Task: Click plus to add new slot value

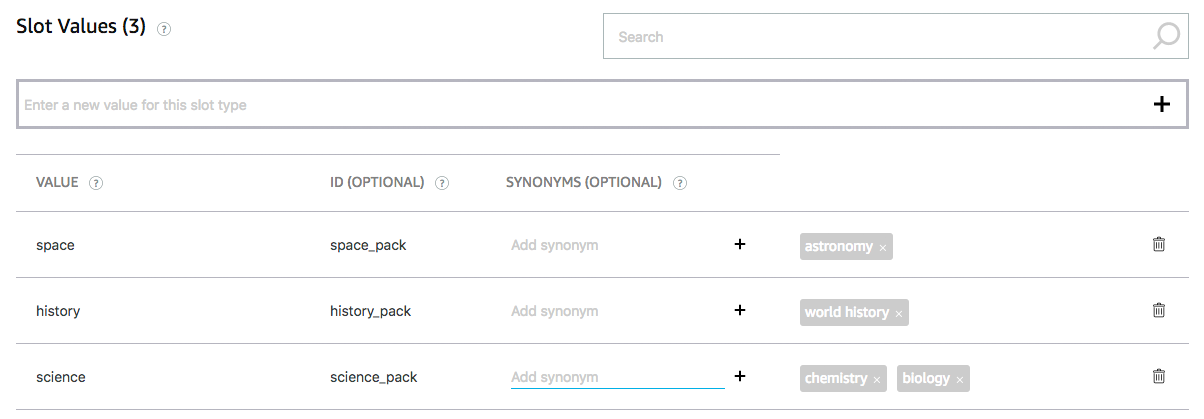Action: tap(1162, 104)
